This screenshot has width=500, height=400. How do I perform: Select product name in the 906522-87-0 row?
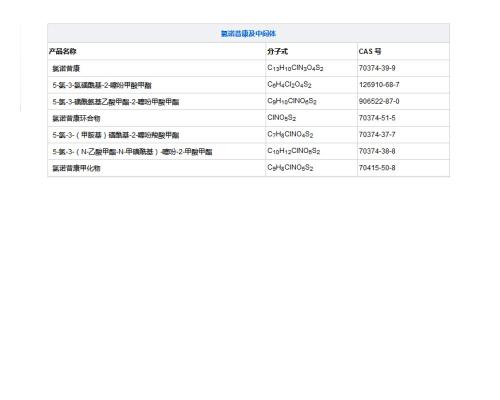click(x=116, y=102)
